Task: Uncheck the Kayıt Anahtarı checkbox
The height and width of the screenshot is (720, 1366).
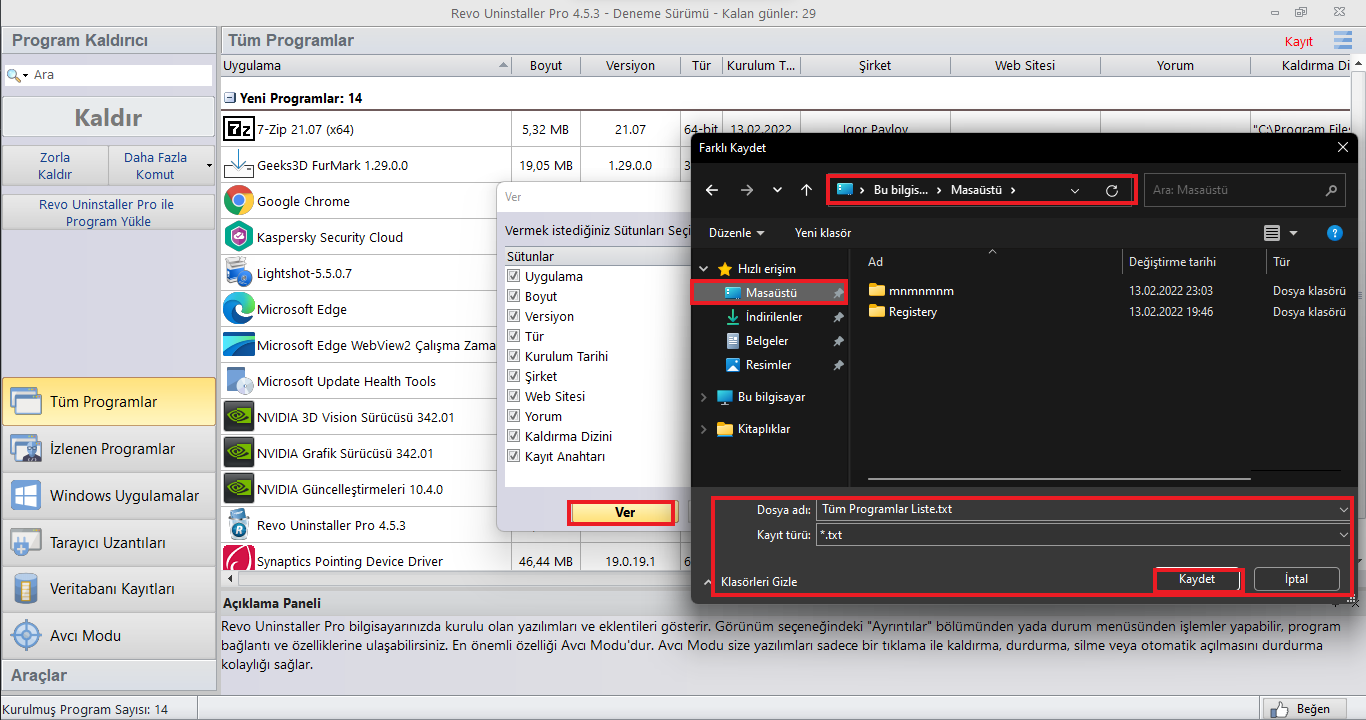Action: [x=514, y=456]
